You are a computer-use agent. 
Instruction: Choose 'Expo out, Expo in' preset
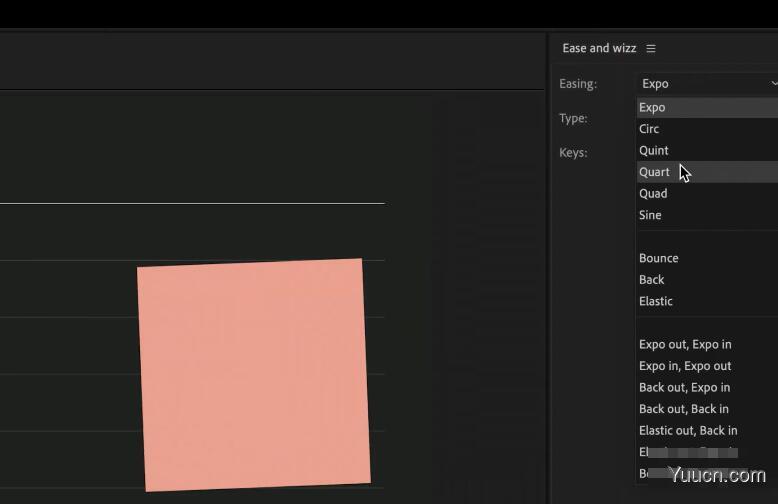707,344
